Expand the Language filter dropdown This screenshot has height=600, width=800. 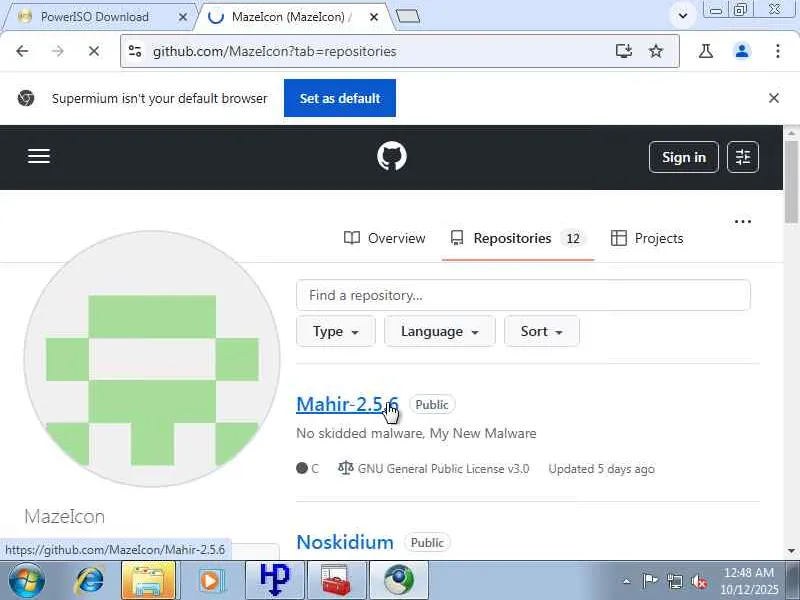point(440,332)
